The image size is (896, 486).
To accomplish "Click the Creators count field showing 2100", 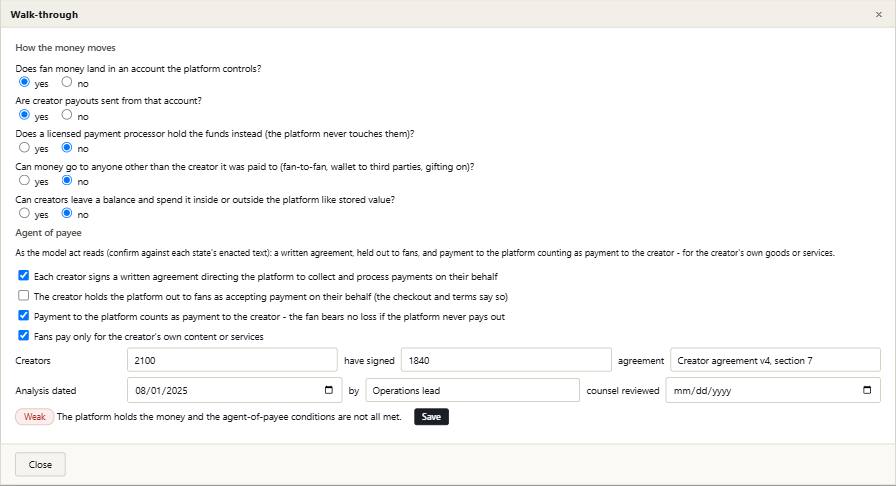I will coord(232,360).
